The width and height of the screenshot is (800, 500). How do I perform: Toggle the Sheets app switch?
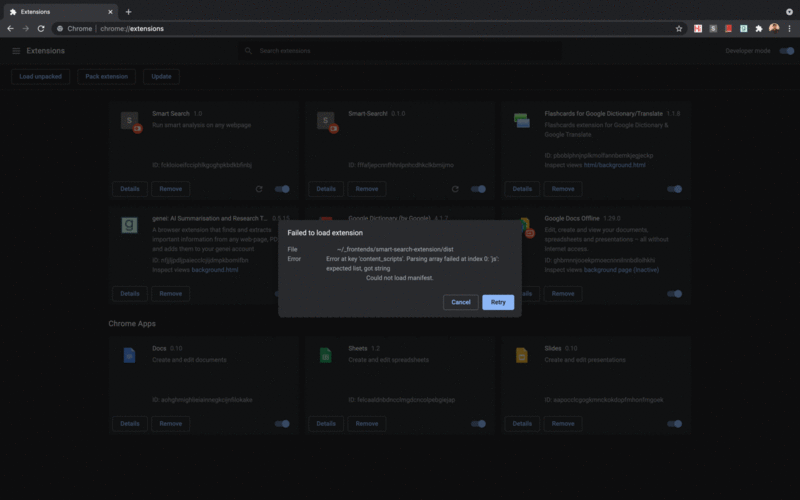click(478, 423)
